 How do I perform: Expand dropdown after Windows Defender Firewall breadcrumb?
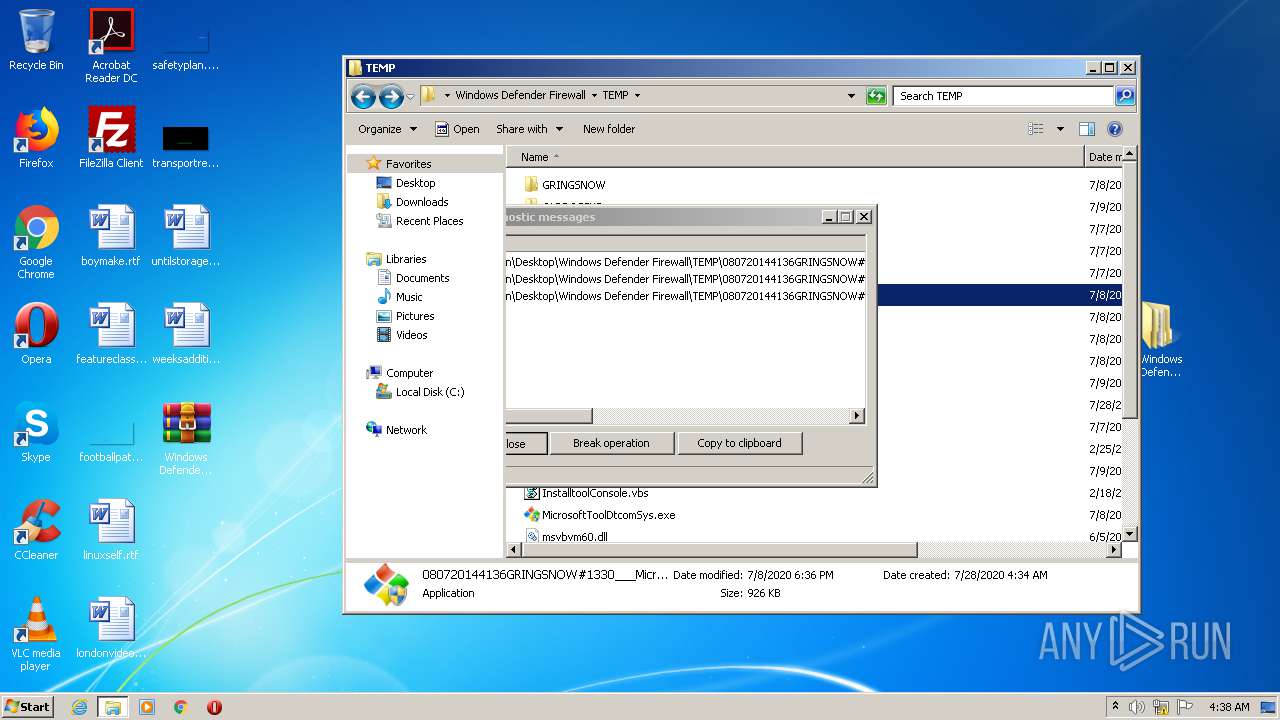pyautogui.click(x=594, y=96)
